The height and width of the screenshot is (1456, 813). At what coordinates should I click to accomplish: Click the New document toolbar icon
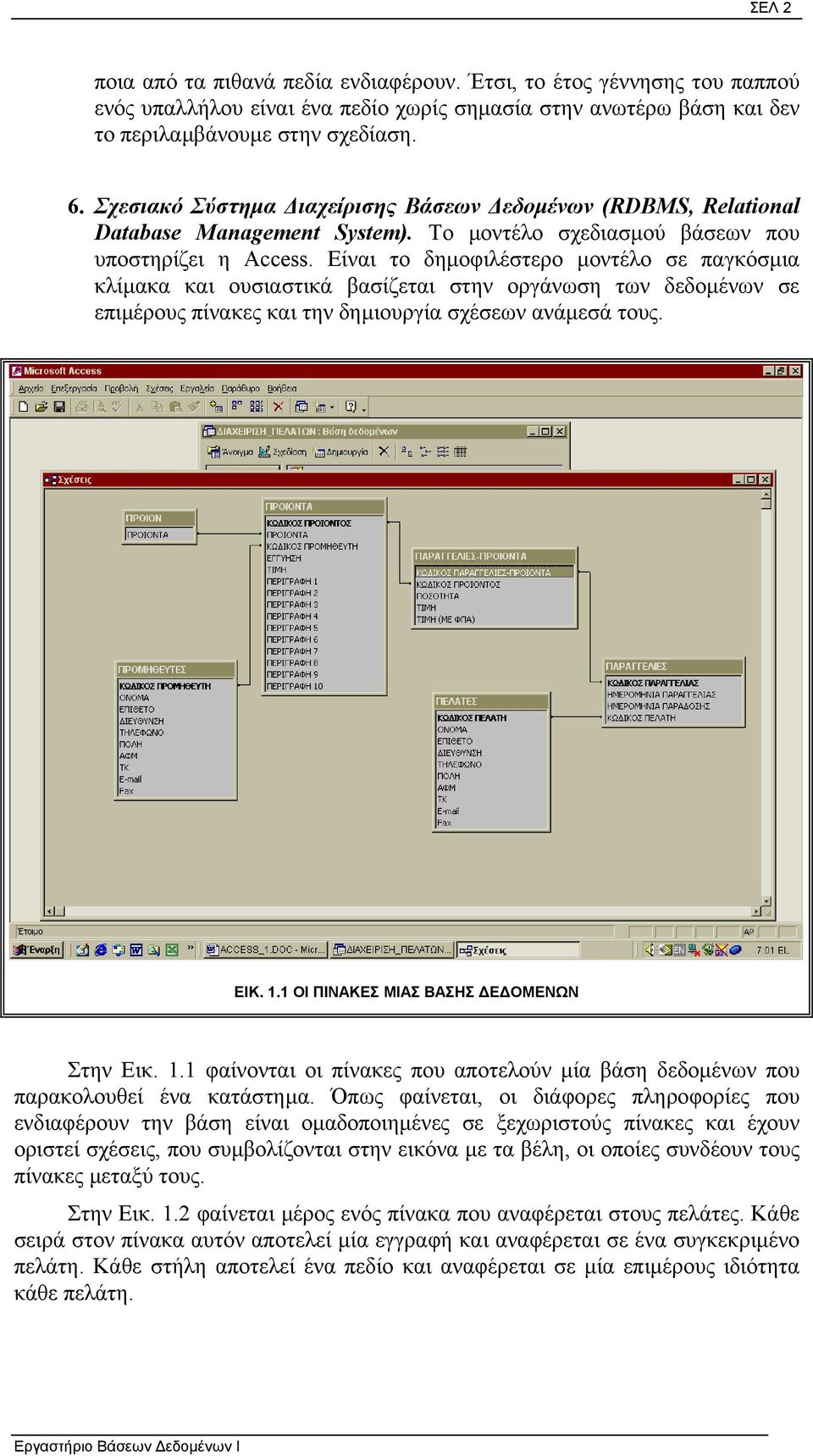(x=23, y=407)
